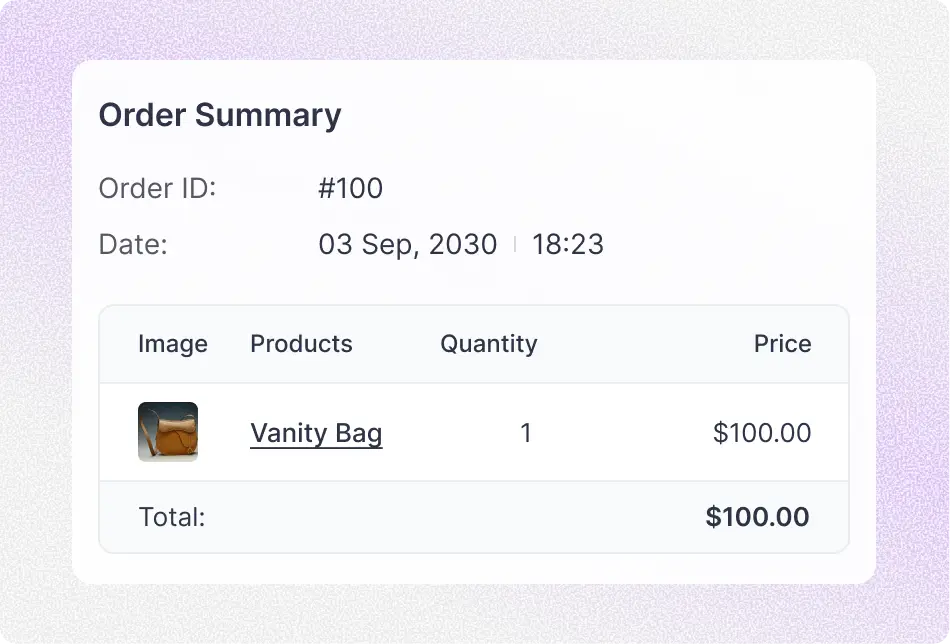The width and height of the screenshot is (950, 644).
Task: Click the Price column header
Action: 782,344
